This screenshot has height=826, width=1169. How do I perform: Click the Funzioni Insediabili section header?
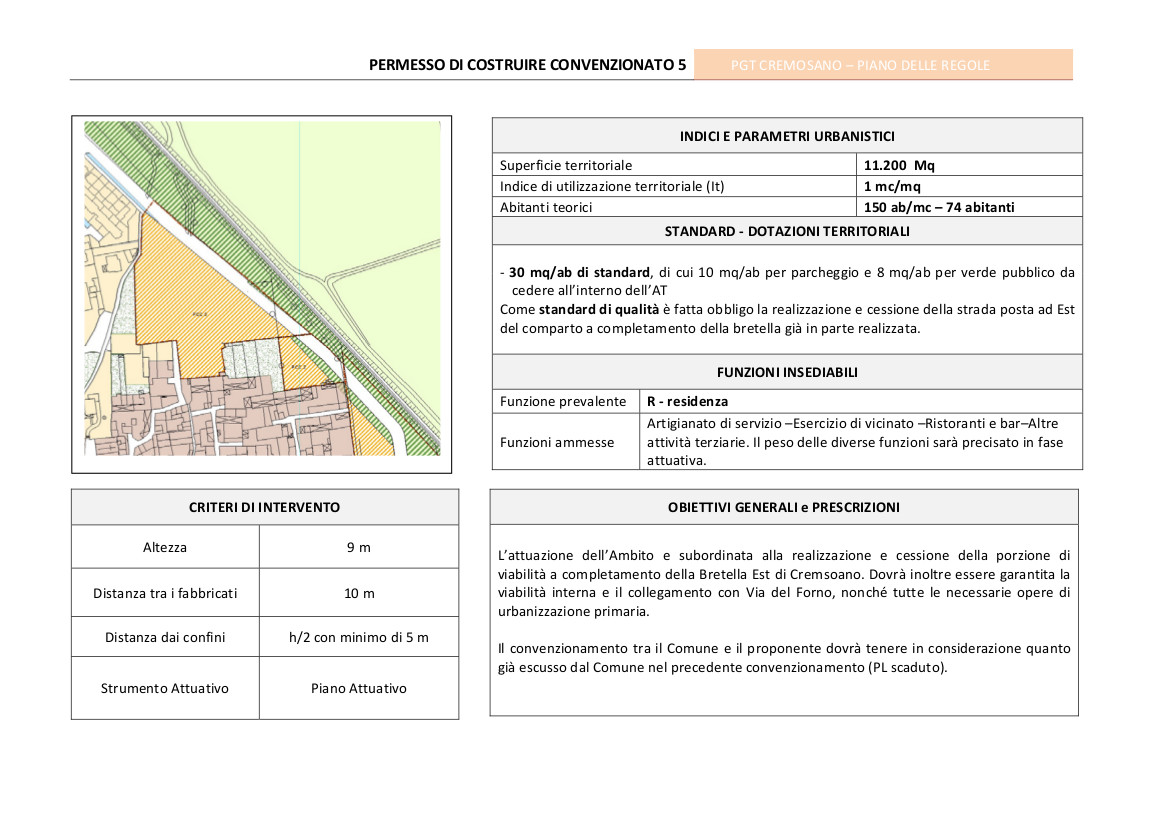(x=787, y=372)
